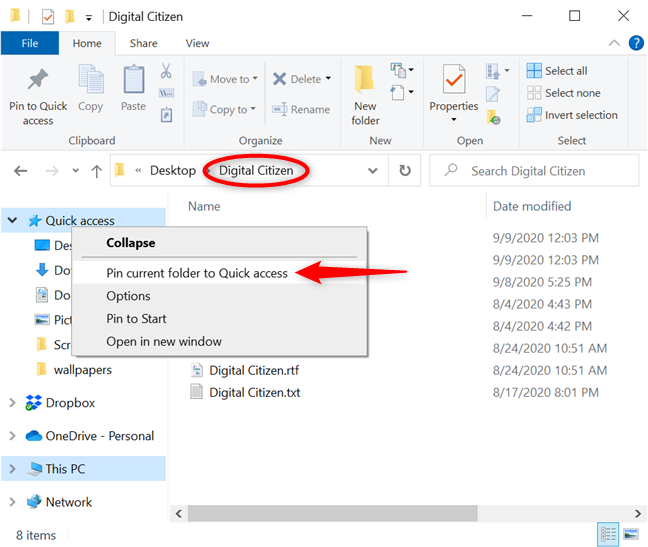Screen dimensions: 648x547
Task: Open the Delete dropdown arrow
Action: pyautogui.click(x=329, y=78)
